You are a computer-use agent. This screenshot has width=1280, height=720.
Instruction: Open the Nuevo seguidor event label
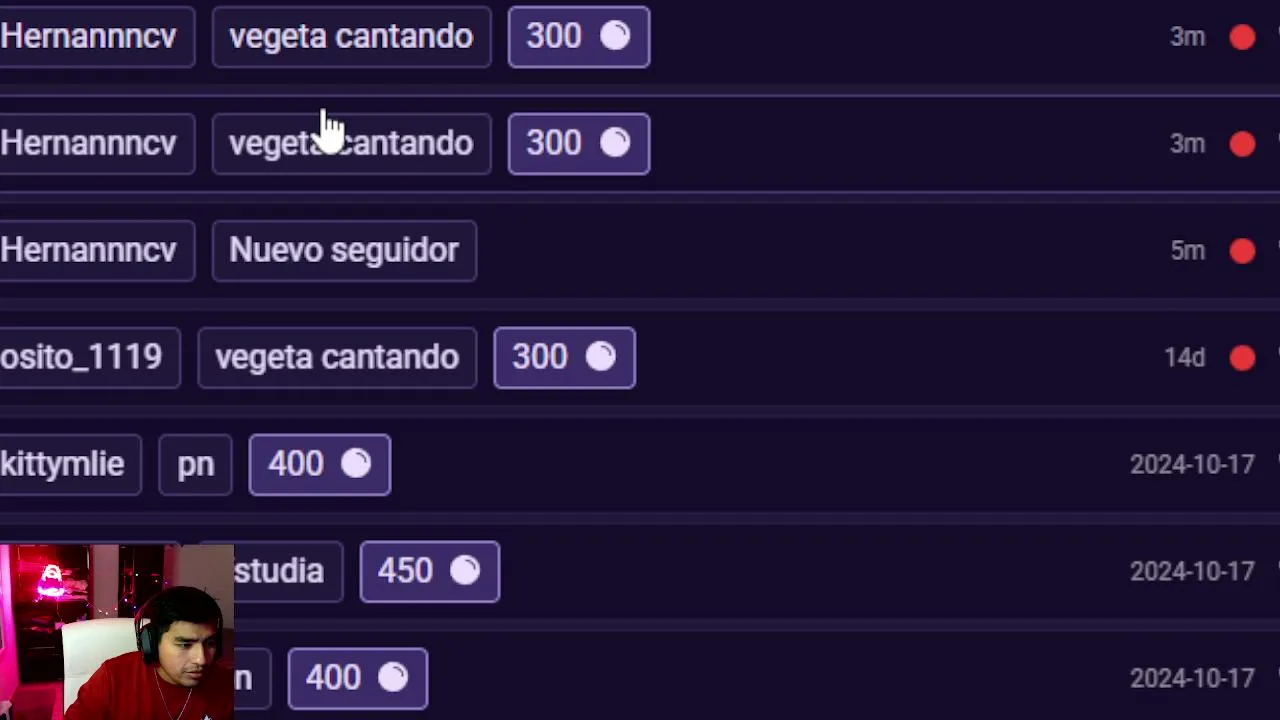point(344,250)
